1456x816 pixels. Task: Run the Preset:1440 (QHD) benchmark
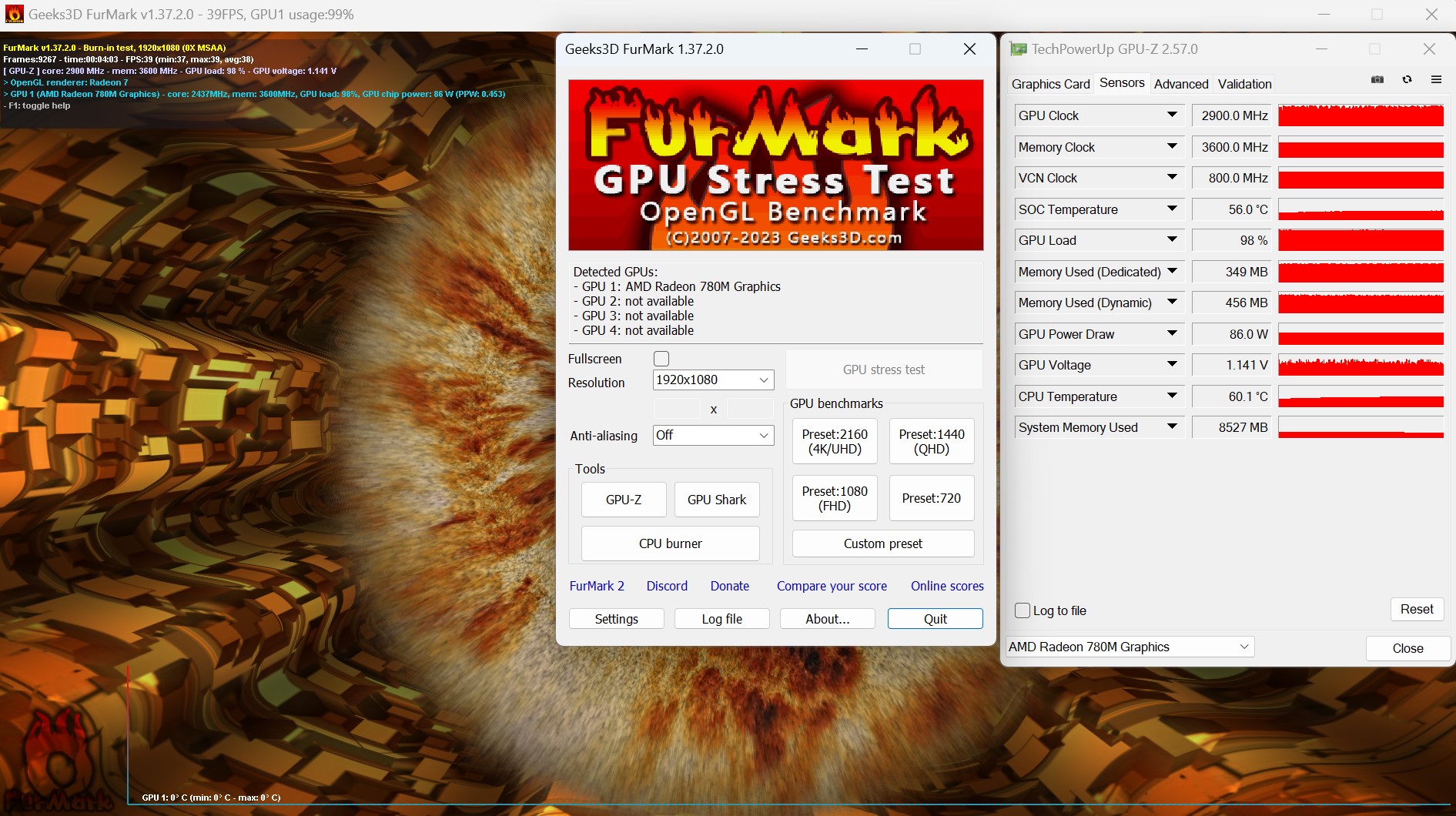pos(932,441)
